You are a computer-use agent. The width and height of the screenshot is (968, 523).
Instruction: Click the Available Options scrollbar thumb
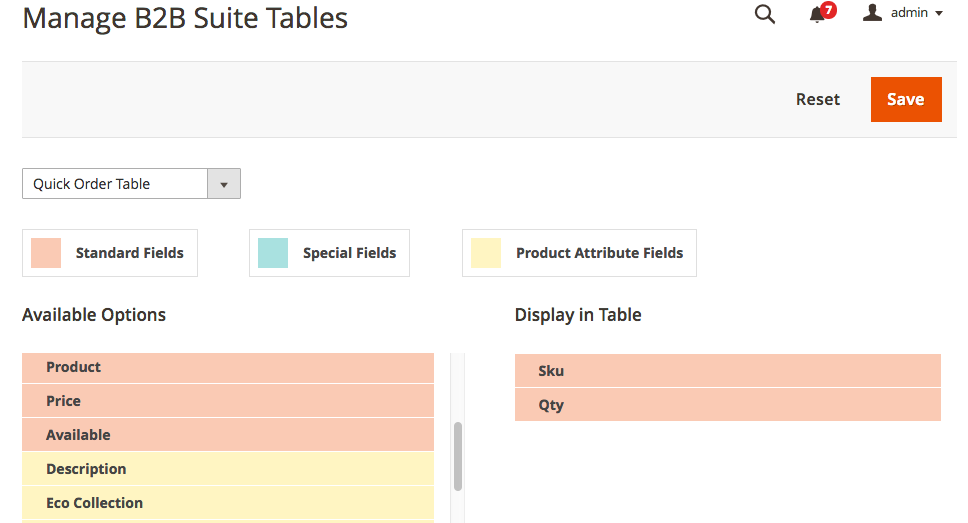point(458,456)
